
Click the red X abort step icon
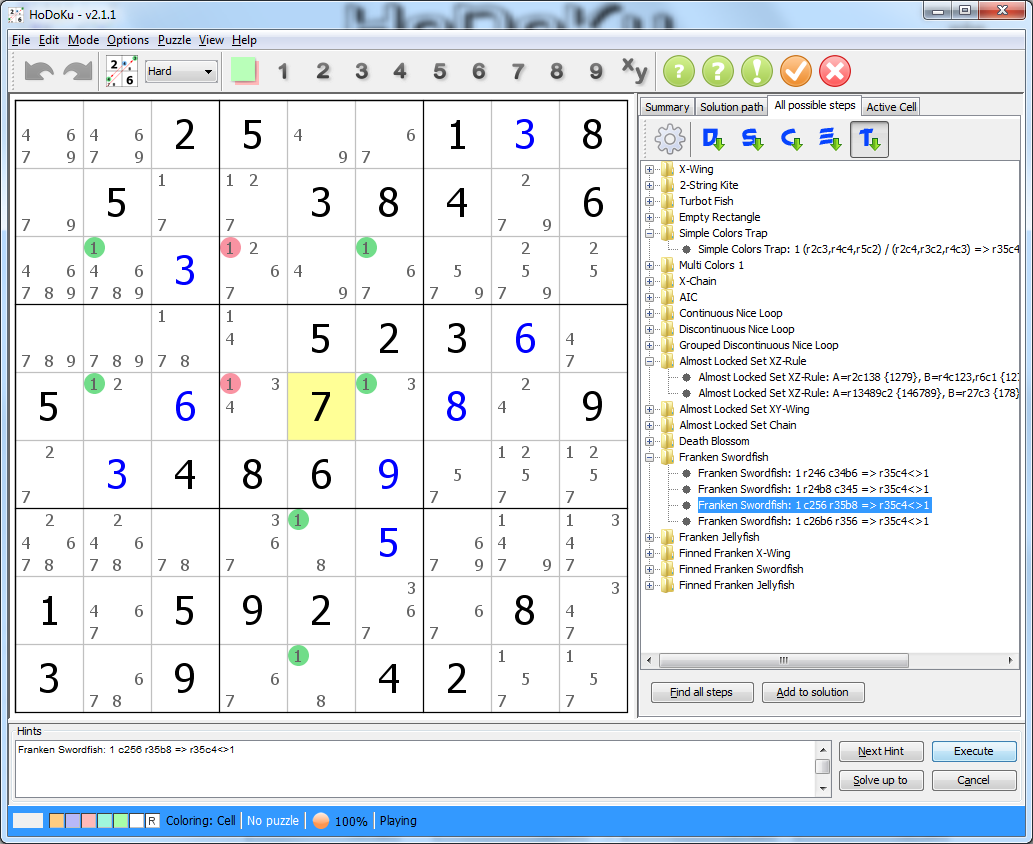pyautogui.click(x=834, y=72)
